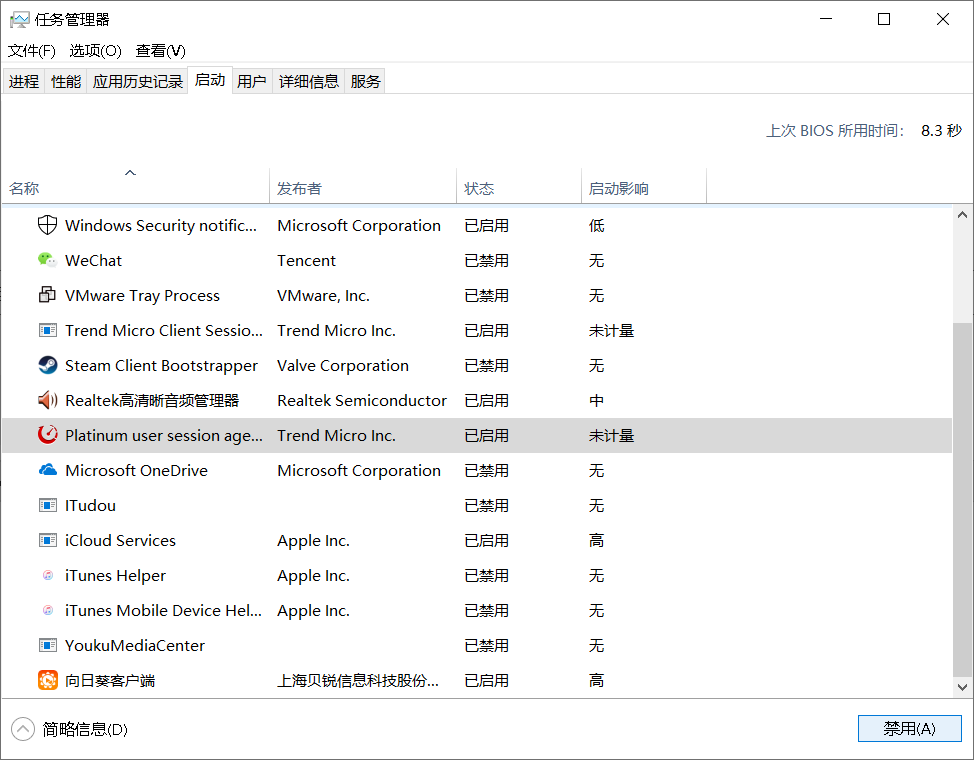
Task: Select the Microsoft OneDrive cloud icon
Action: 47,470
